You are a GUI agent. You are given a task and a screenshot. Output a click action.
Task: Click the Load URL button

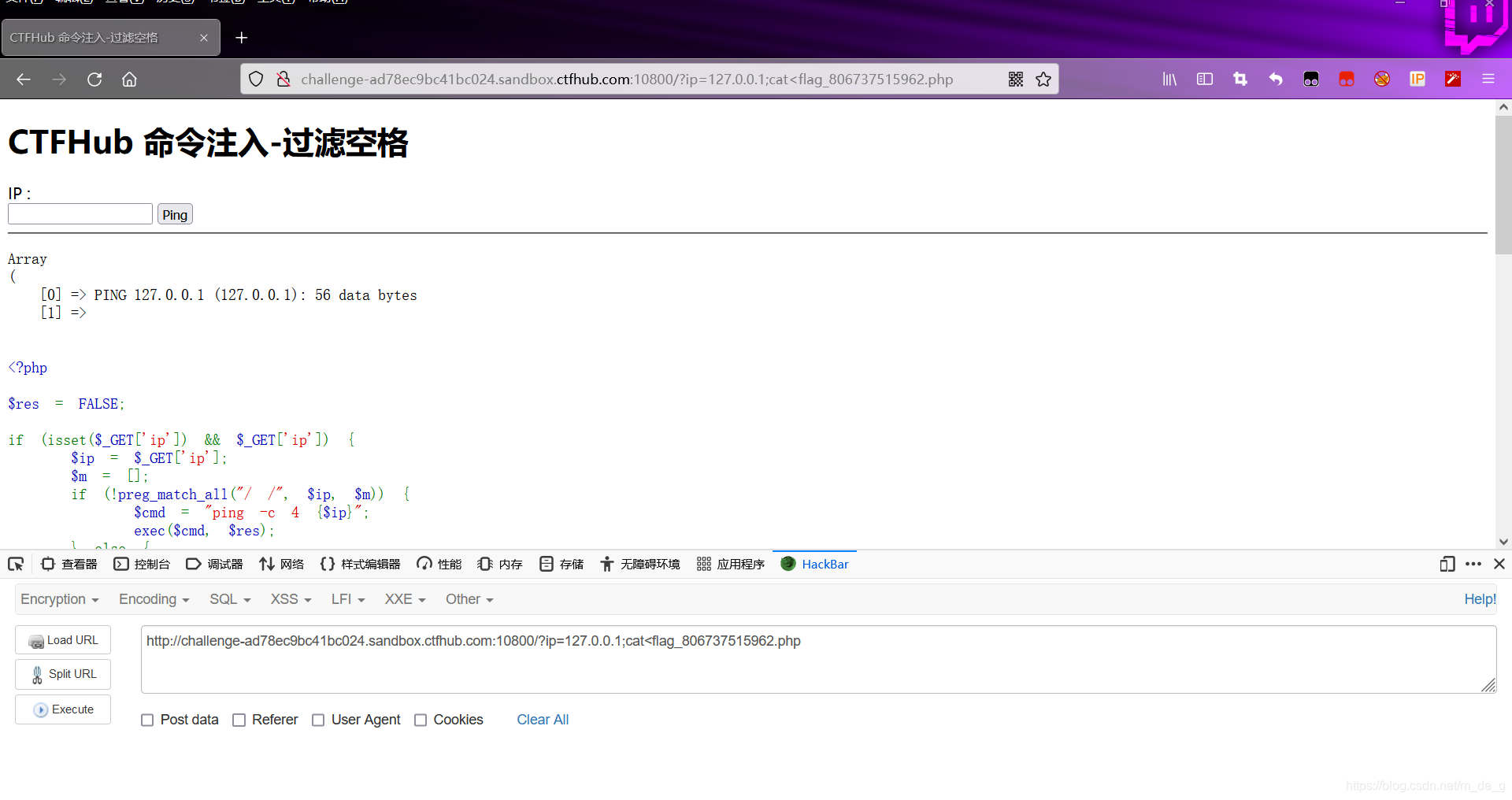tap(63, 640)
